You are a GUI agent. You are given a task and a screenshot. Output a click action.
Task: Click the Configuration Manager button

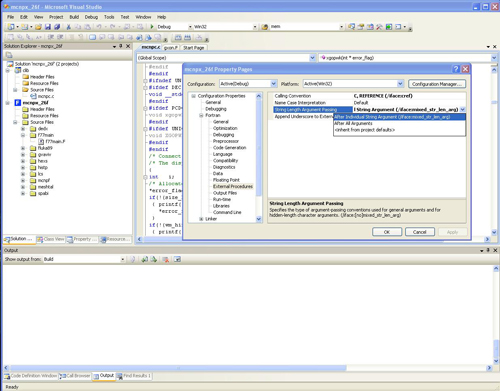click(437, 84)
